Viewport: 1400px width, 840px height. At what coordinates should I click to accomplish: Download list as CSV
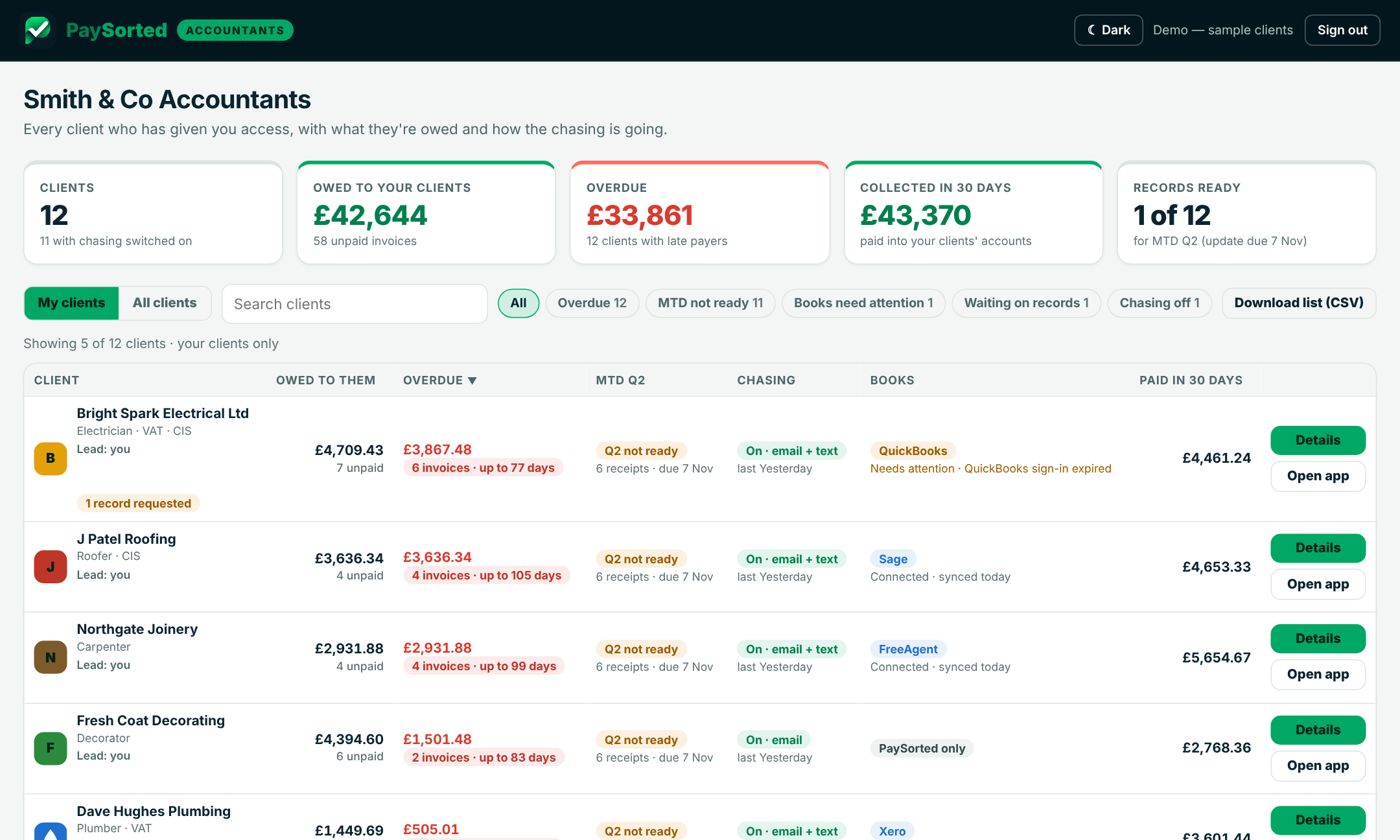(1299, 303)
